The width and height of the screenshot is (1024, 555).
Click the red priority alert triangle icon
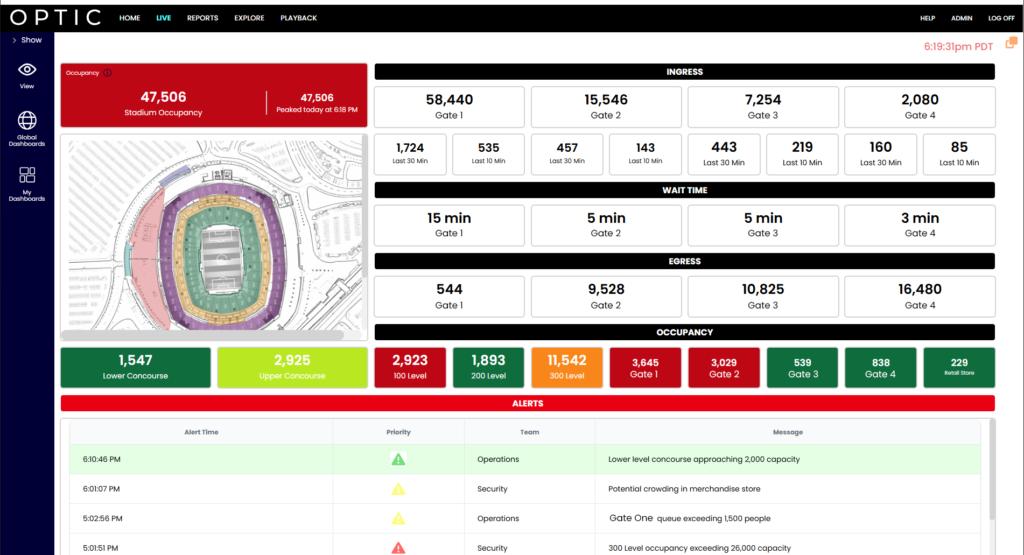coord(398,548)
